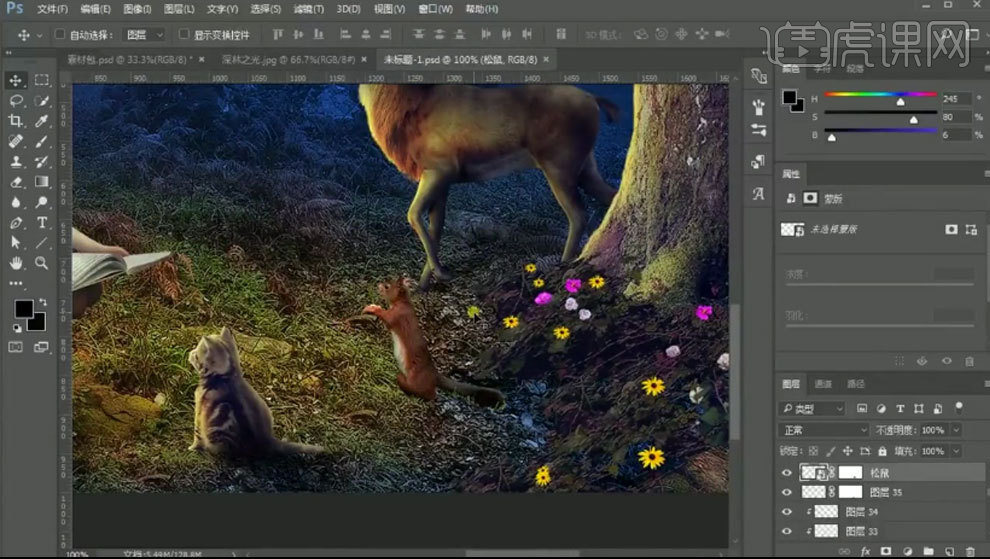Hide layer 图层 33
990x559 pixels.
coord(787,531)
